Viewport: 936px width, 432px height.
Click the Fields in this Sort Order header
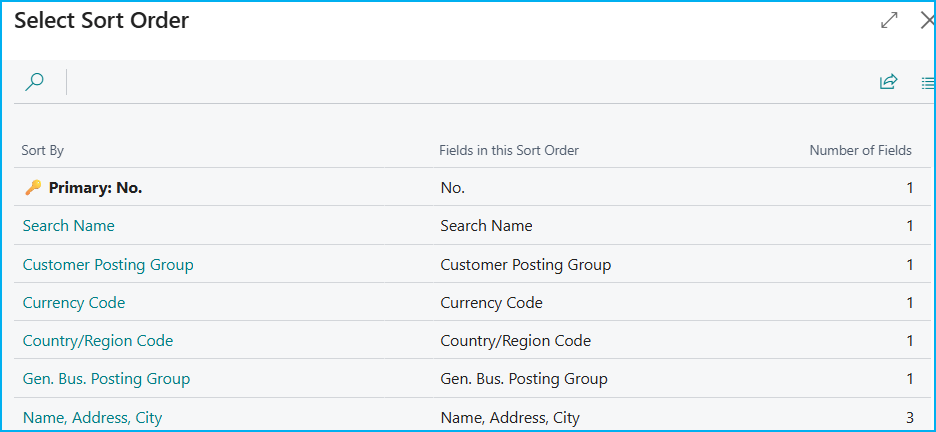pyautogui.click(x=509, y=151)
